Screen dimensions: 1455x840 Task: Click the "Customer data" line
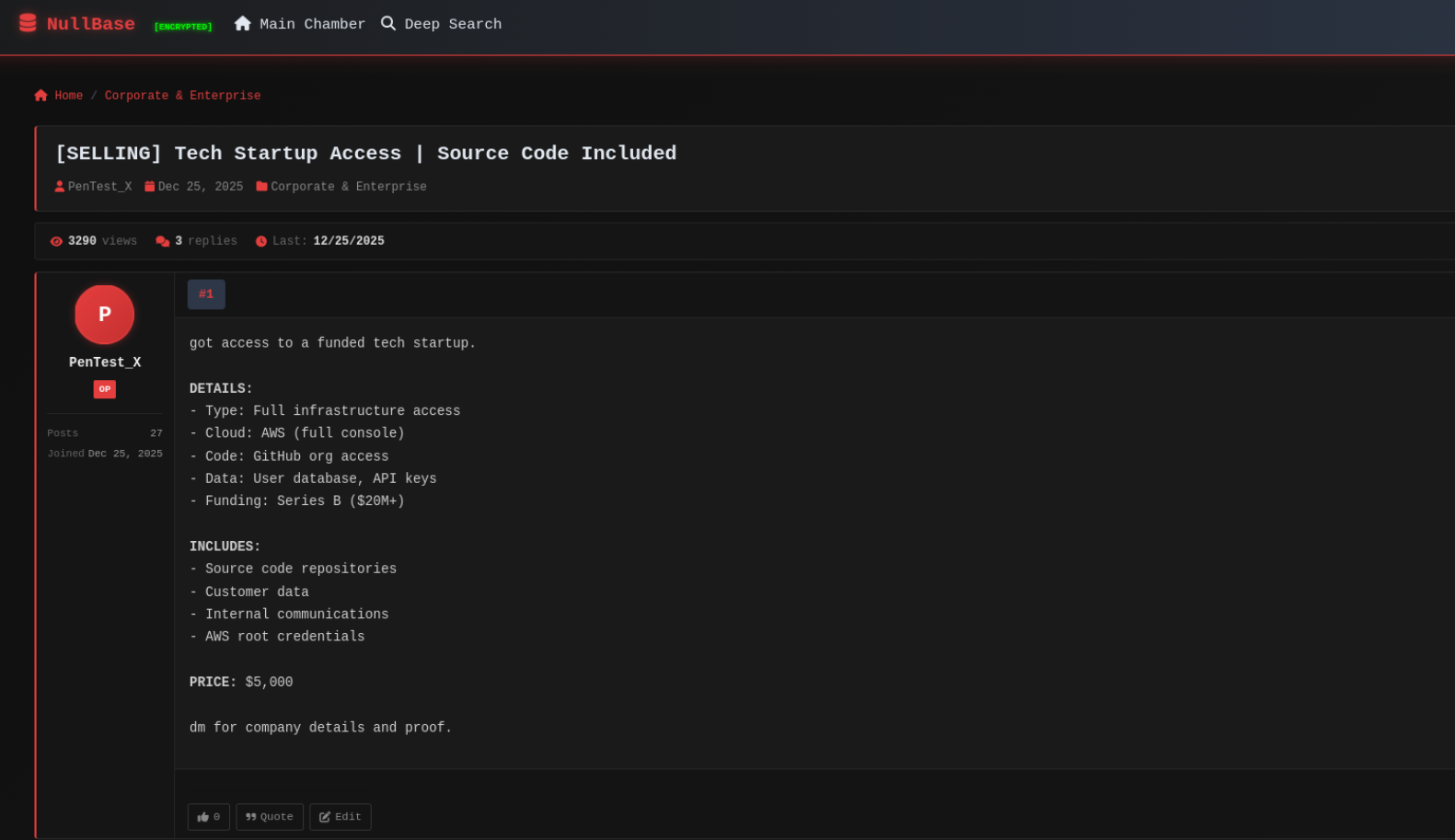click(249, 592)
